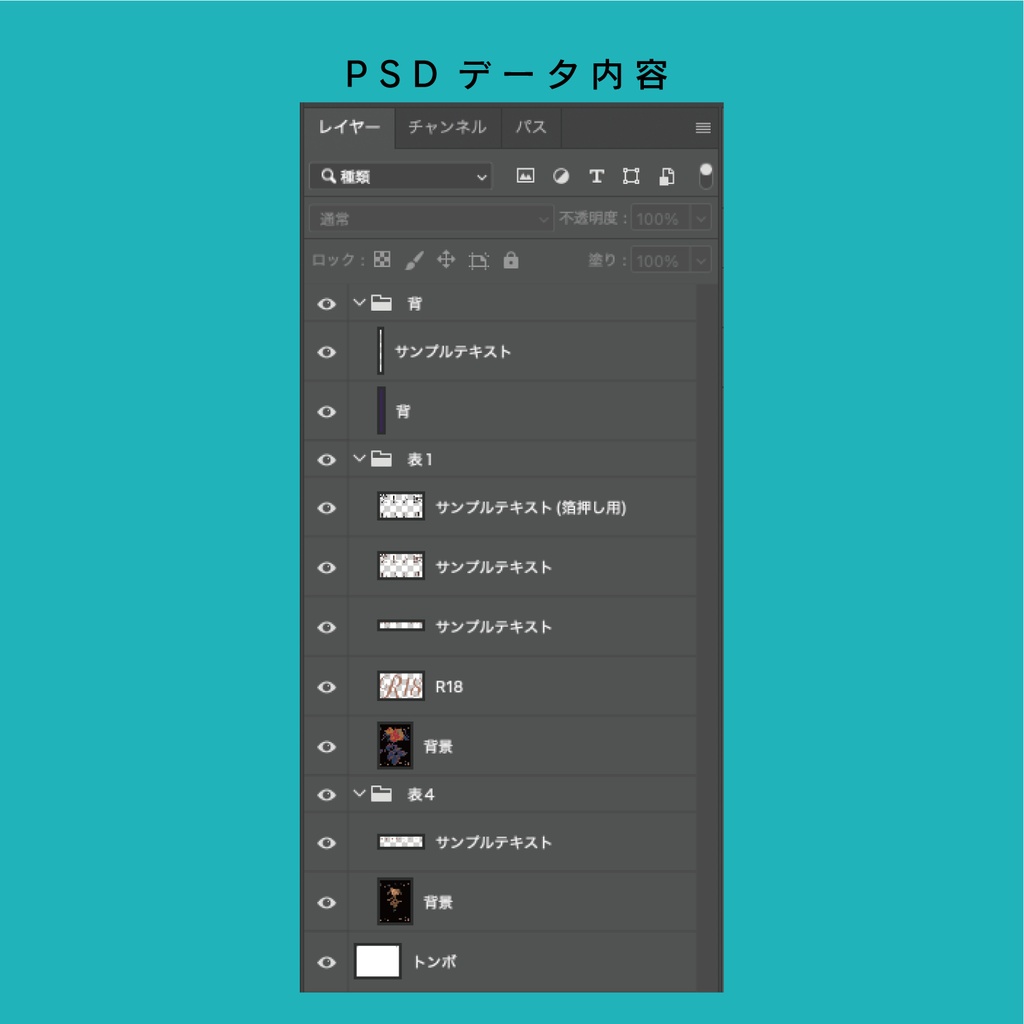Filter layers by smart object icon
Viewport: 1024px width, 1024px height.
(666, 176)
